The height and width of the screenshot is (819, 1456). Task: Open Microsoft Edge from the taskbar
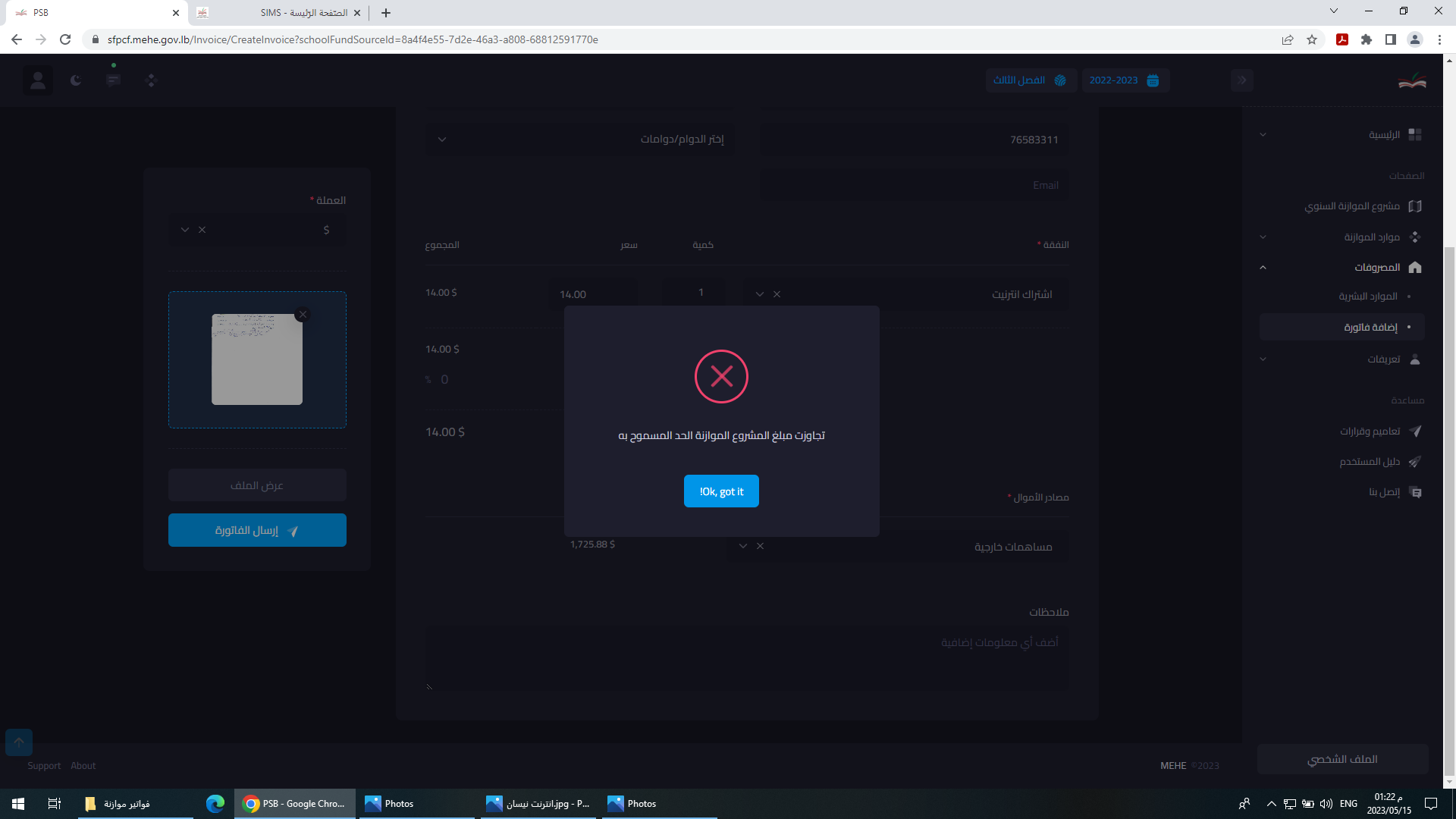click(x=215, y=804)
